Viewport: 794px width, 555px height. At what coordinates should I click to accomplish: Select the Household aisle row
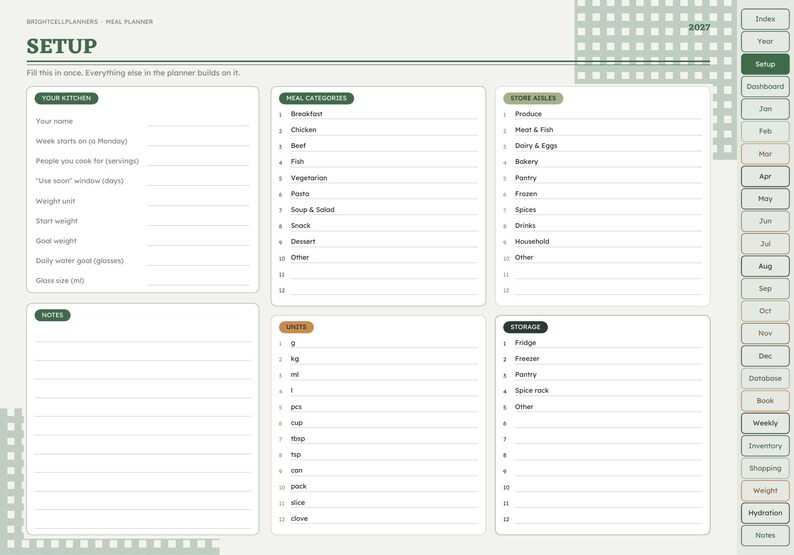(x=602, y=242)
